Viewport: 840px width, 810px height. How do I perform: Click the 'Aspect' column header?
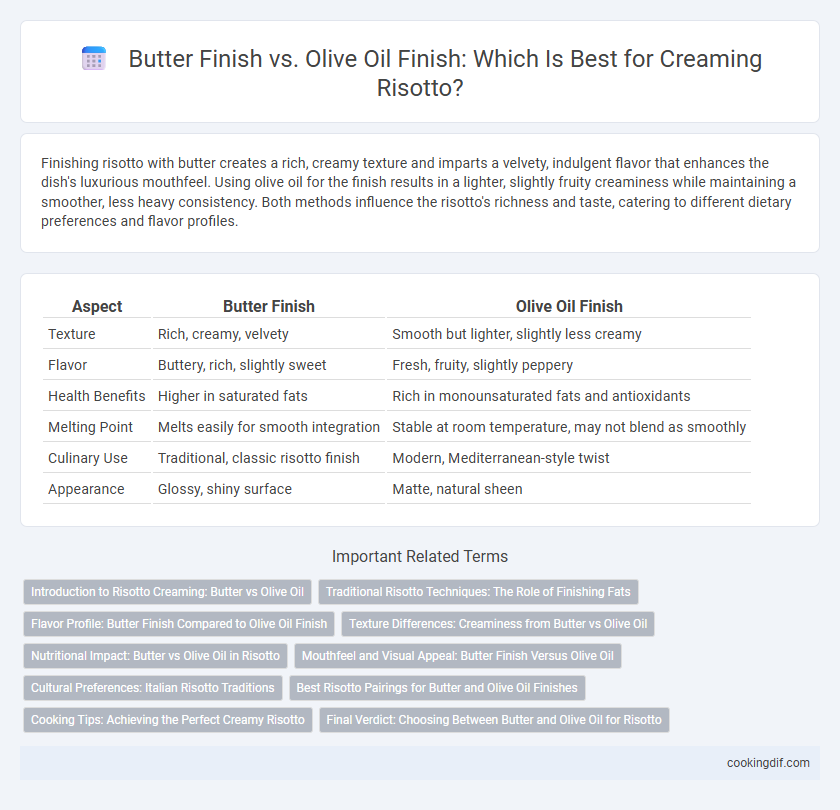(97, 306)
